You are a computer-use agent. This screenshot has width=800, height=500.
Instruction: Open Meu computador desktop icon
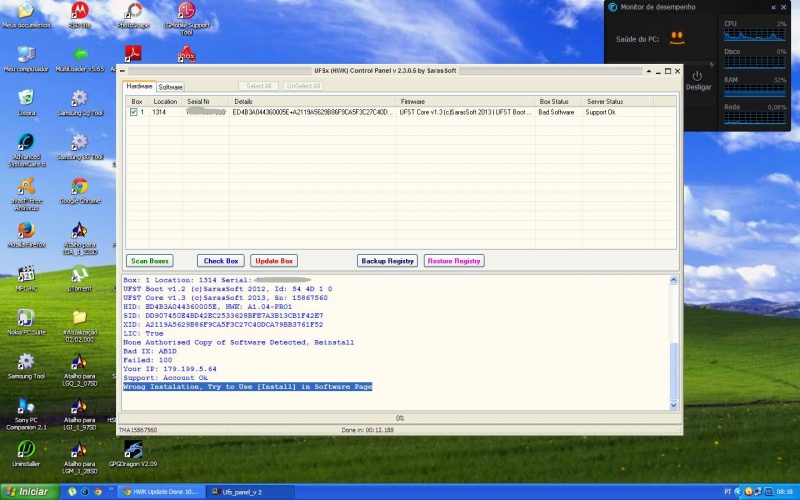point(26,59)
